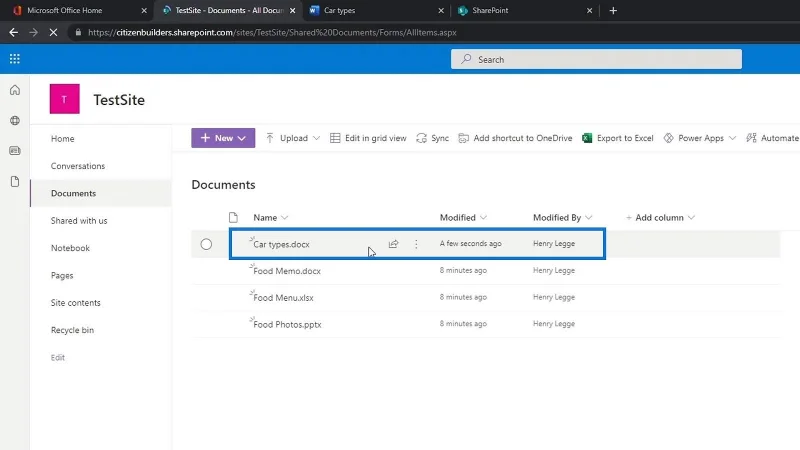Open the Food Menu.xlsx file
The height and width of the screenshot is (450, 800).
283,297
